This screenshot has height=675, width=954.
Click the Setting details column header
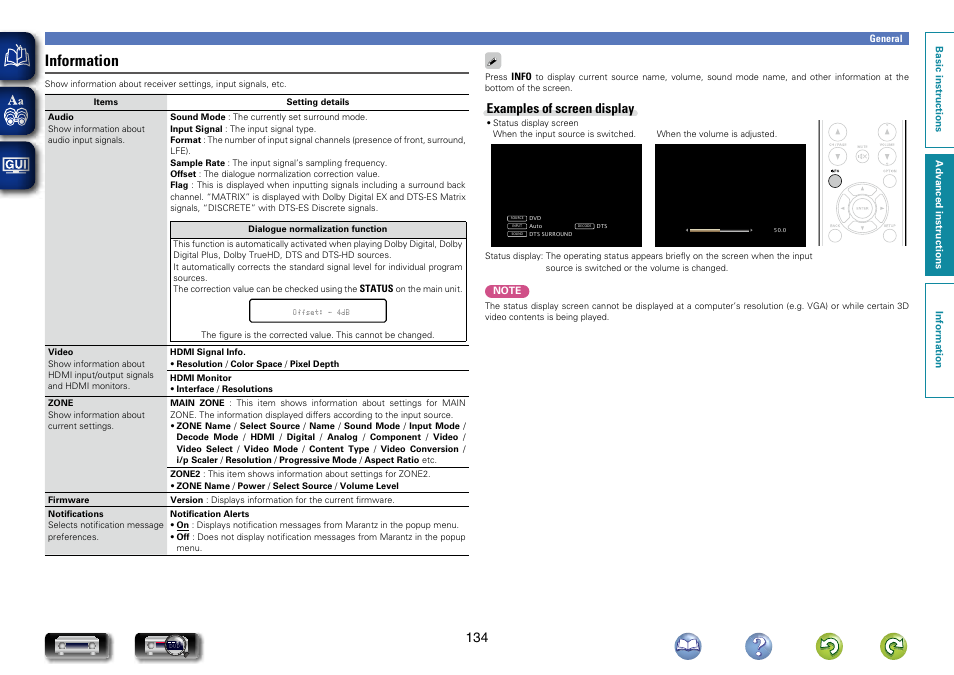(x=318, y=102)
